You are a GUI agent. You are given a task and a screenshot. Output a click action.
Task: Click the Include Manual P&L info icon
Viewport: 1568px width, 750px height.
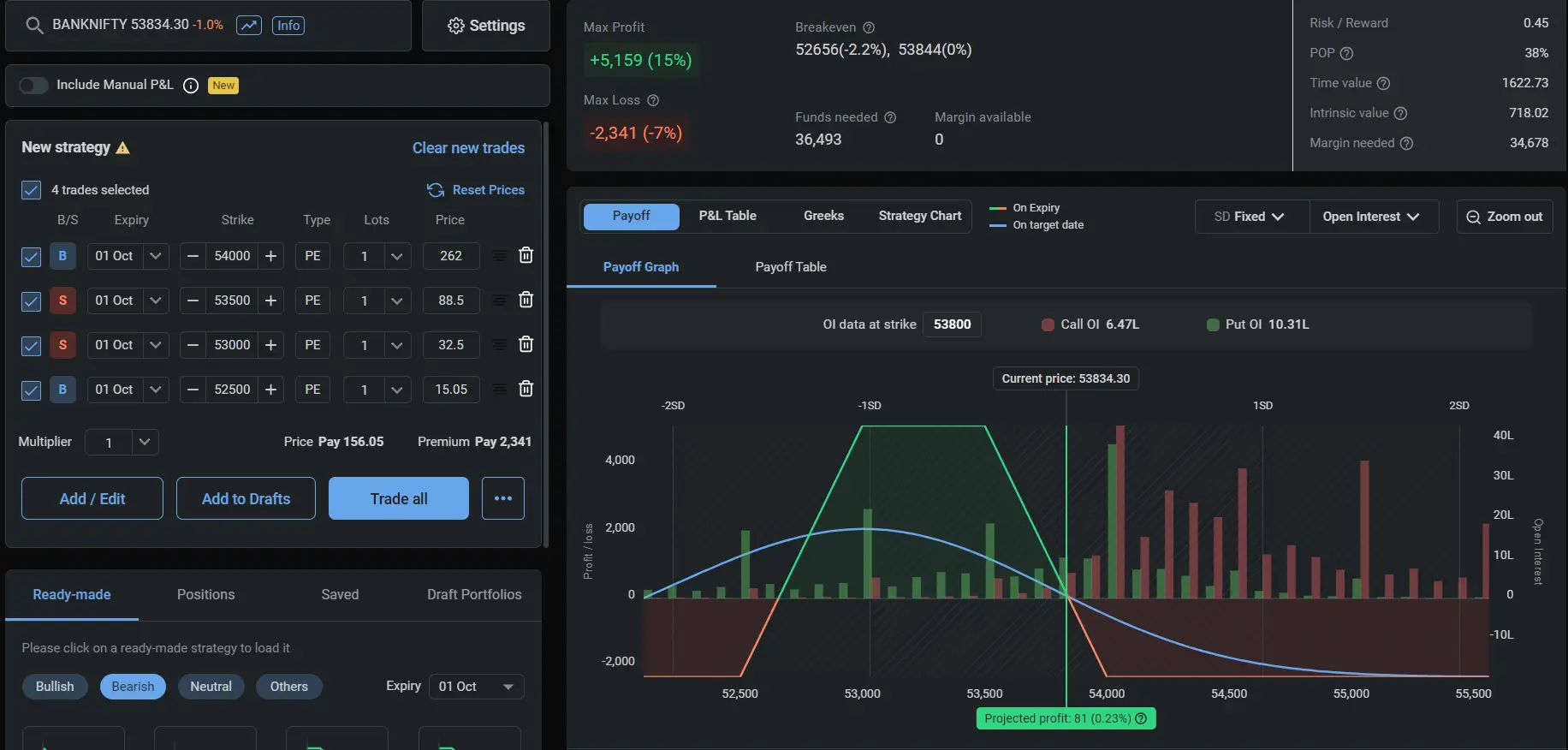coord(191,86)
